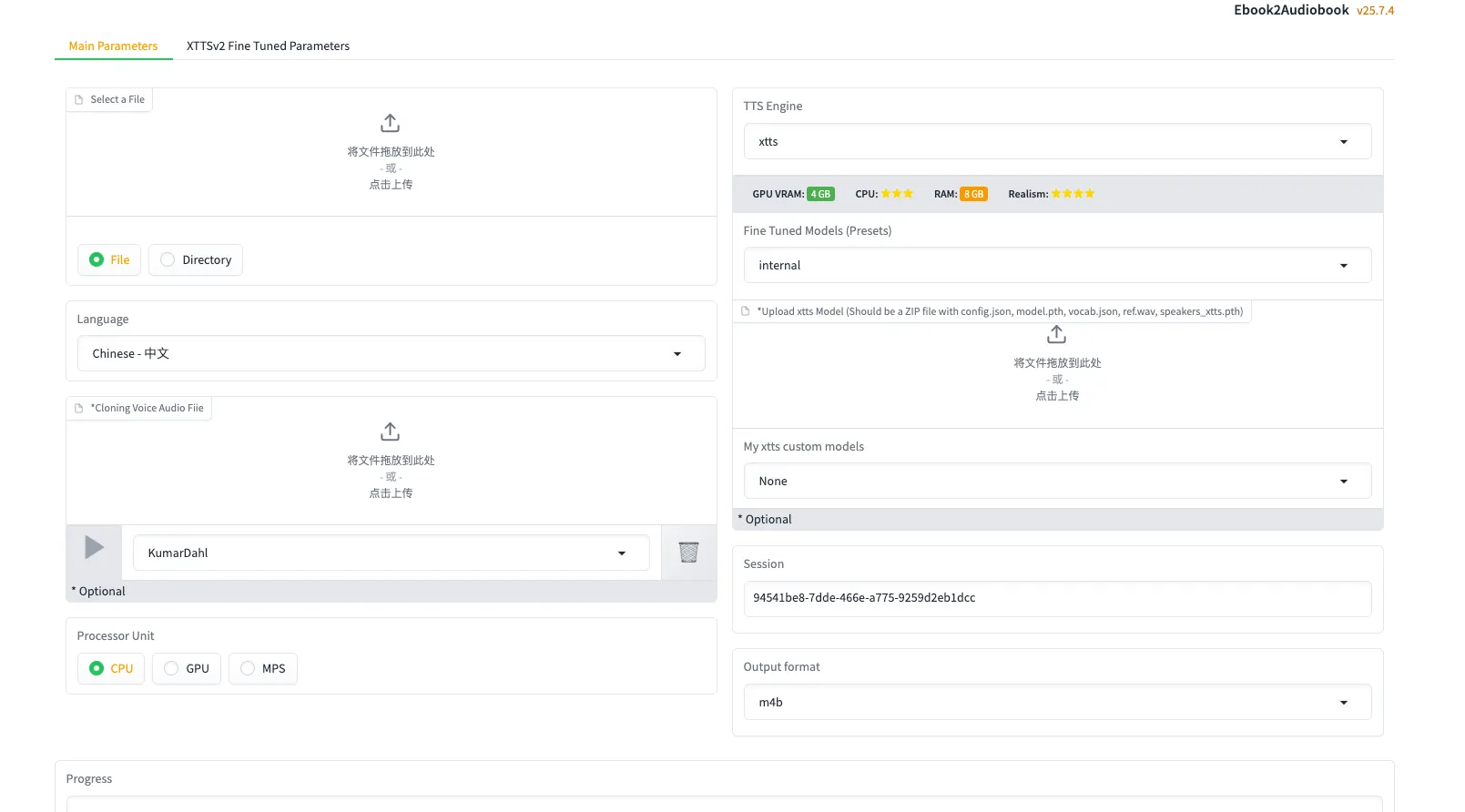Click the file icon beside Select a File
The image size is (1465, 812).
click(x=79, y=99)
